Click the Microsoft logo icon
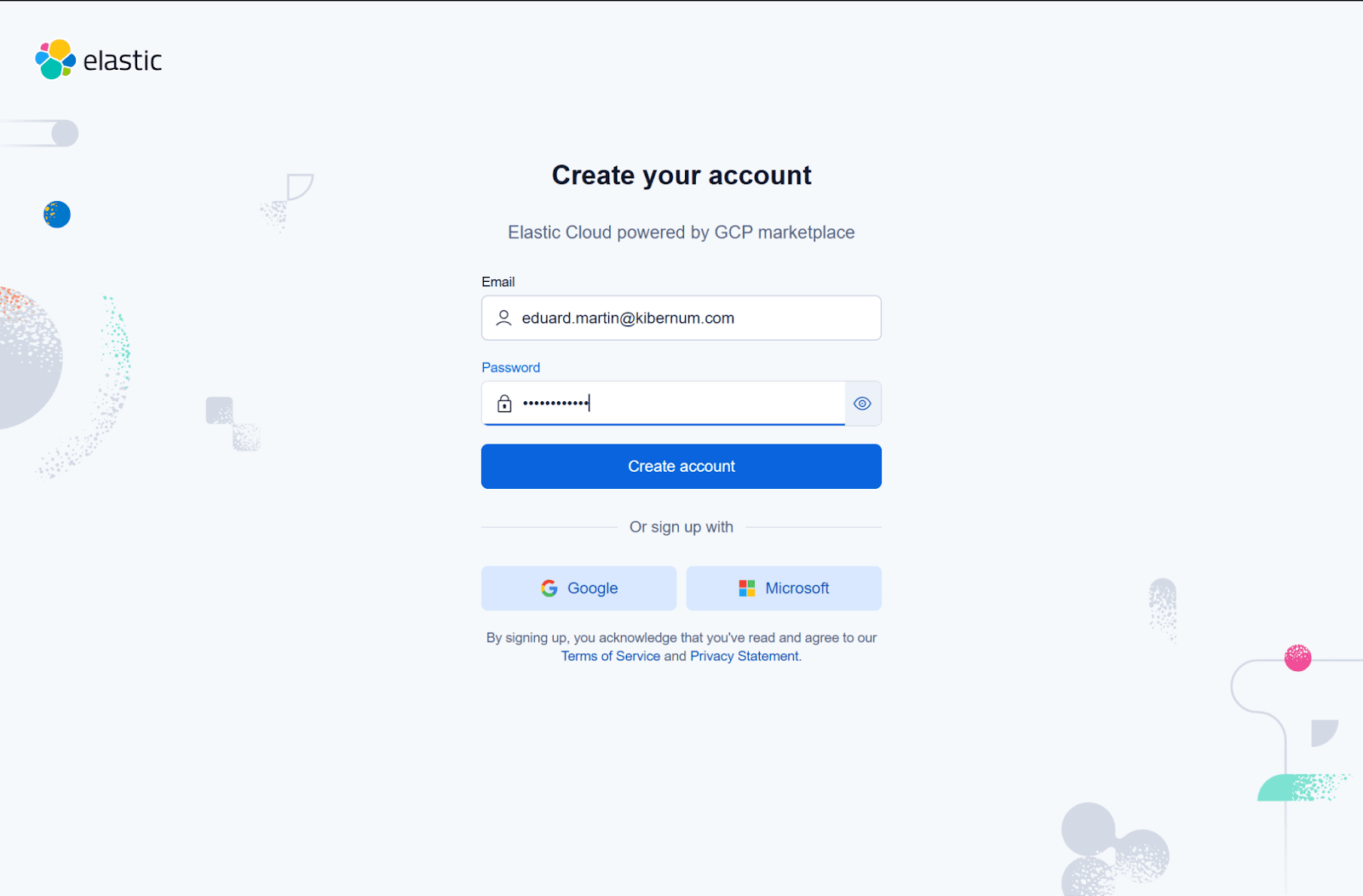1363x896 pixels. point(747,588)
